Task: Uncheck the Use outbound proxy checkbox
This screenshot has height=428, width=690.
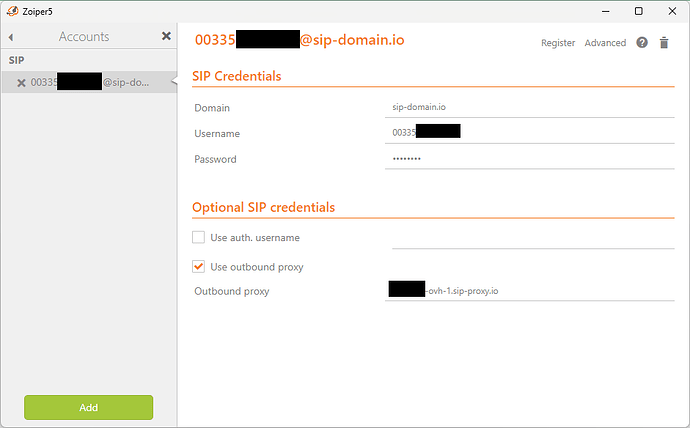Action: click(x=198, y=267)
